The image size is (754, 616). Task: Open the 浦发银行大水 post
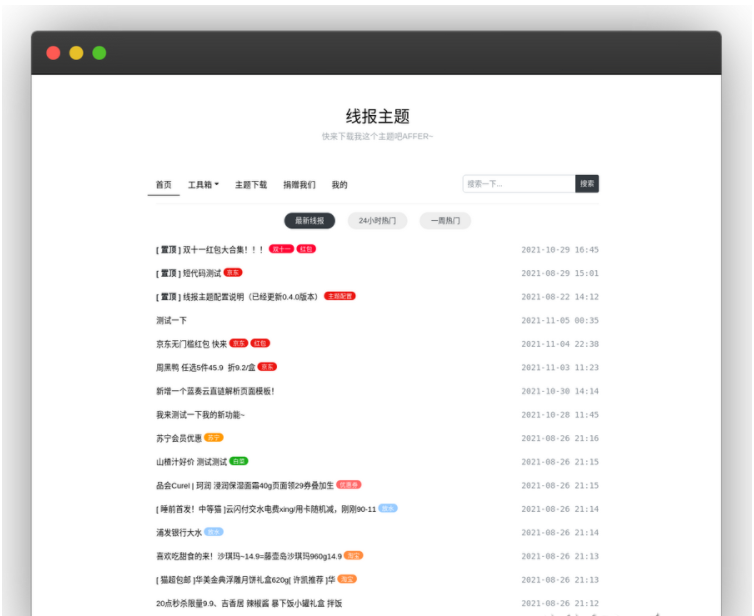click(178, 532)
